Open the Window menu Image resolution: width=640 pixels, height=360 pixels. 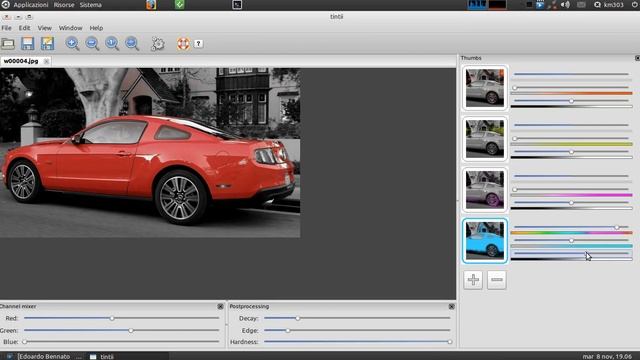(x=70, y=28)
